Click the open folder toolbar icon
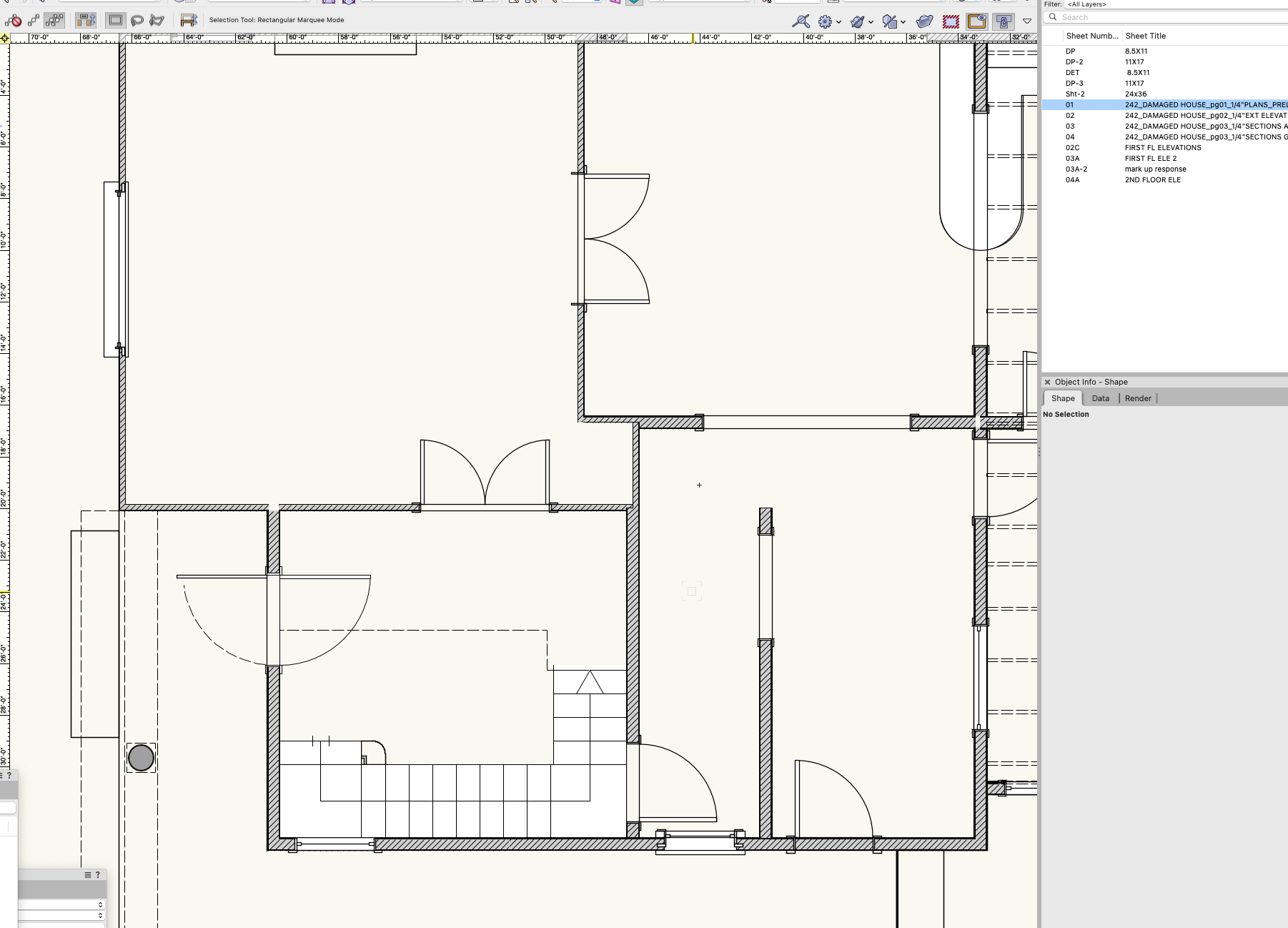1288x928 pixels. point(924,21)
